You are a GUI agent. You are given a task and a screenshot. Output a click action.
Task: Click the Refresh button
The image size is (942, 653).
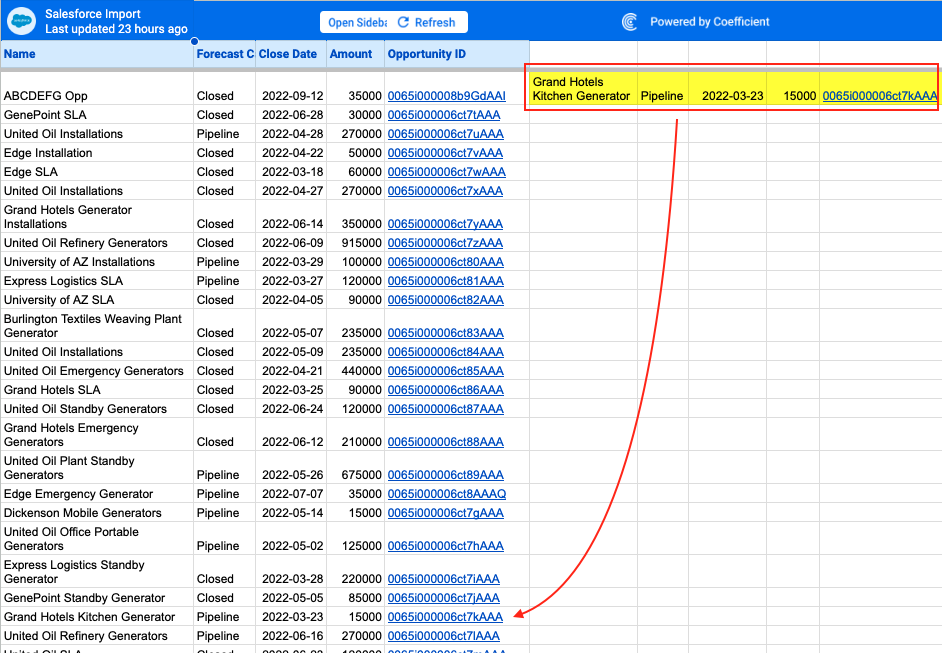tap(428, 22)
